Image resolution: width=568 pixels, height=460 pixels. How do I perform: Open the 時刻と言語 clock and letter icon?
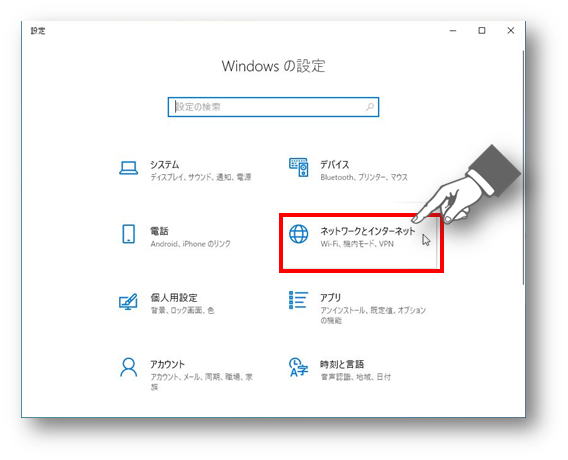pos(298,367)
